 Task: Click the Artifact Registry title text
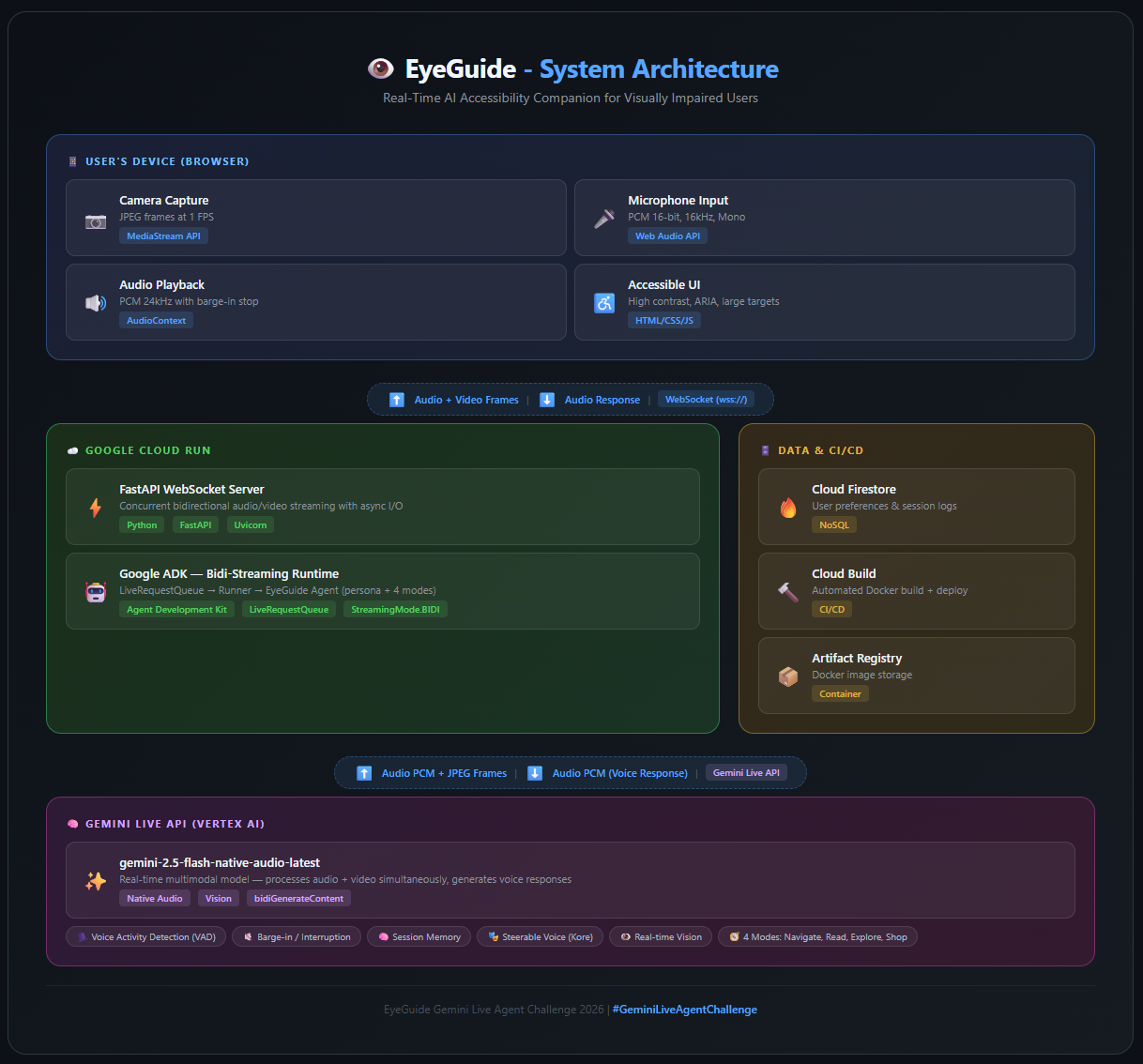click(x=857, y=659)
